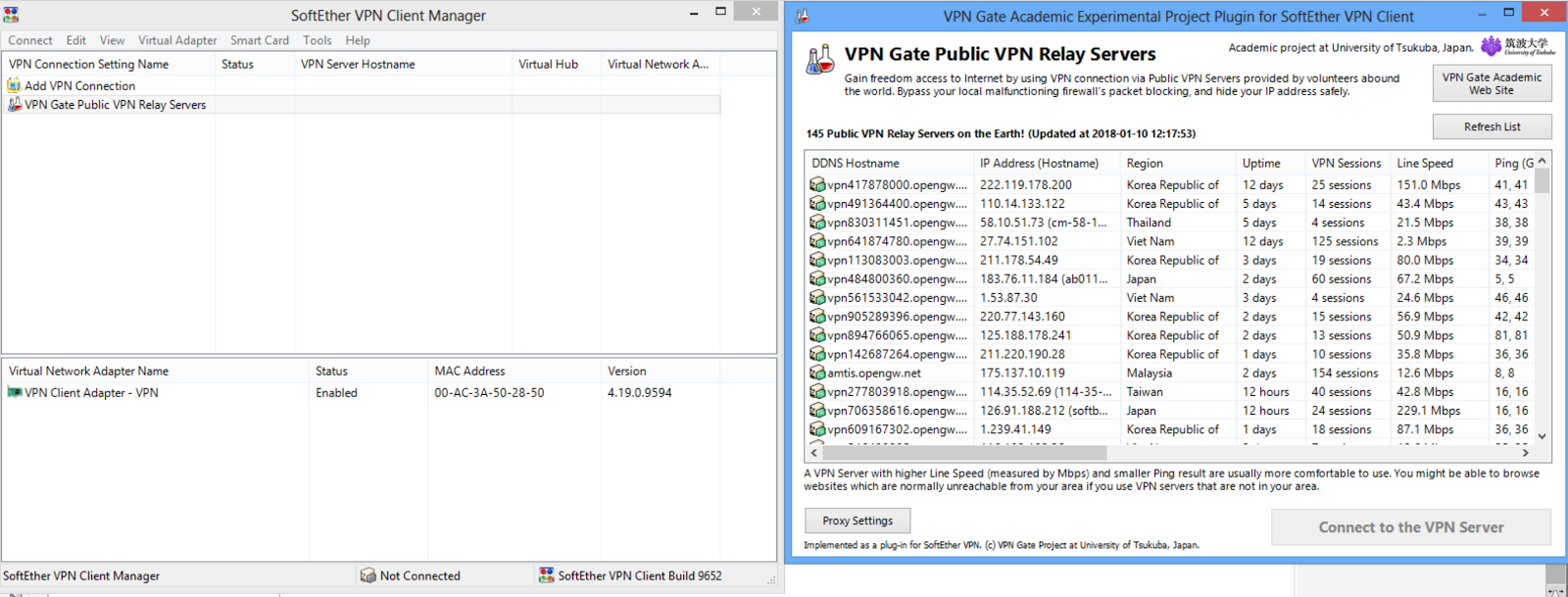Open the Virtual Adapter menu
The height and width of the screenshot is (597, 1568).
(x=177, y=40)
